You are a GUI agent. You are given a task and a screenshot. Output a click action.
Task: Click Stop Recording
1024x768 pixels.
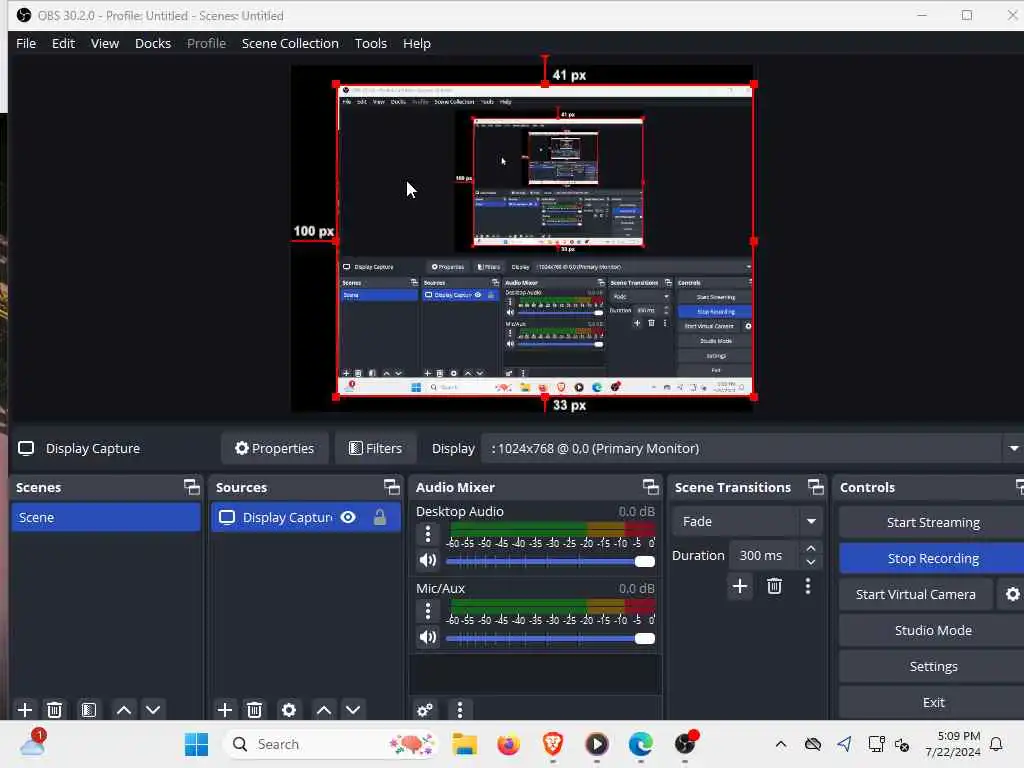pos(933,558)
